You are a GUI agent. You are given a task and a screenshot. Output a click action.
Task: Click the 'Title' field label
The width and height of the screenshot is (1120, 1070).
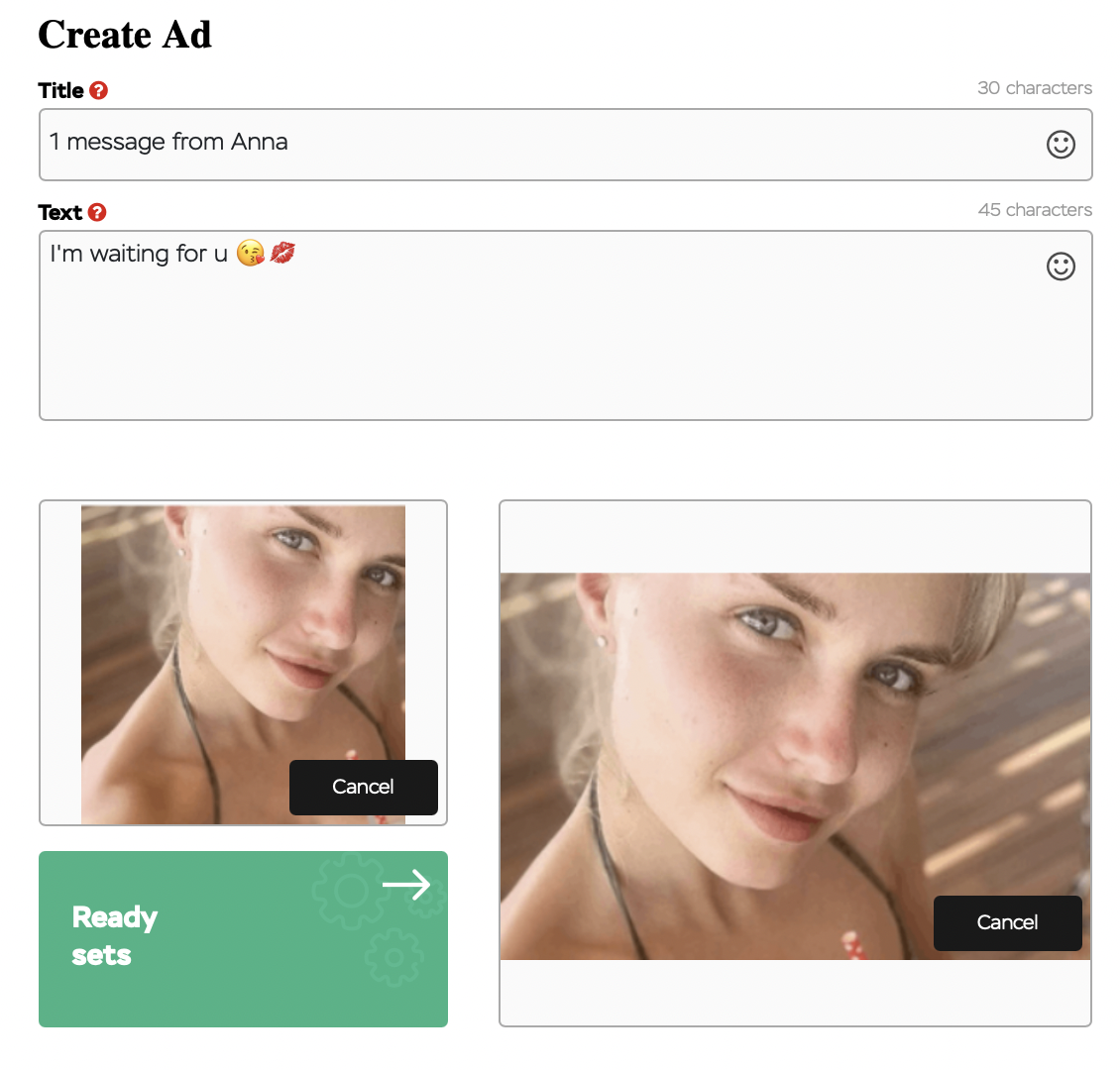(60, 91)
